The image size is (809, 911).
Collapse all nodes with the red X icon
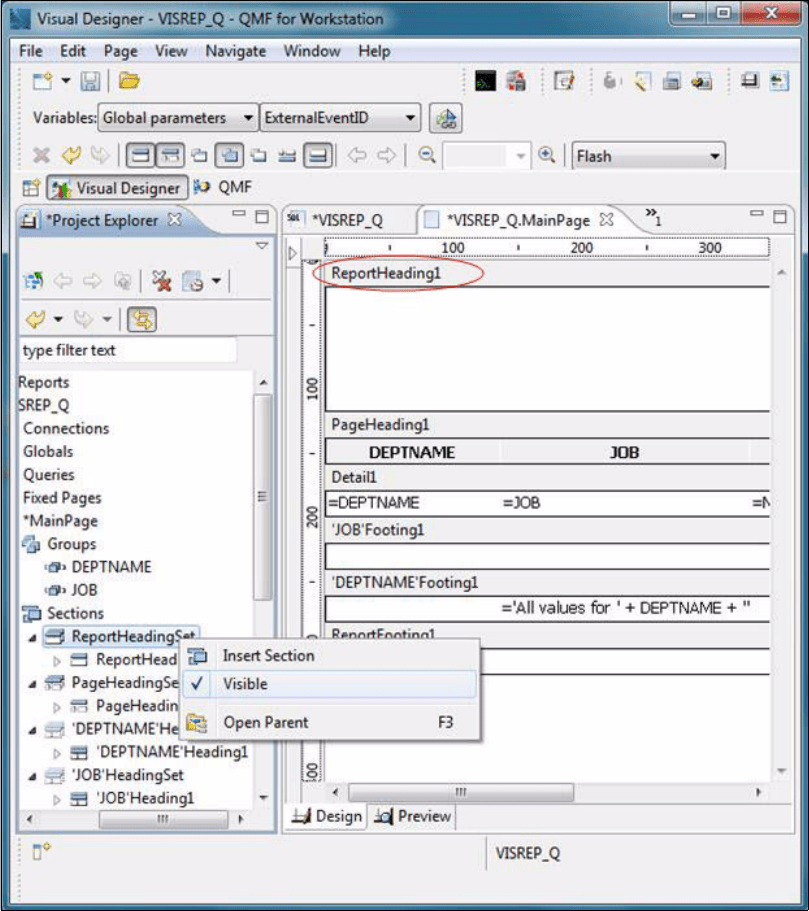(159, 282)
